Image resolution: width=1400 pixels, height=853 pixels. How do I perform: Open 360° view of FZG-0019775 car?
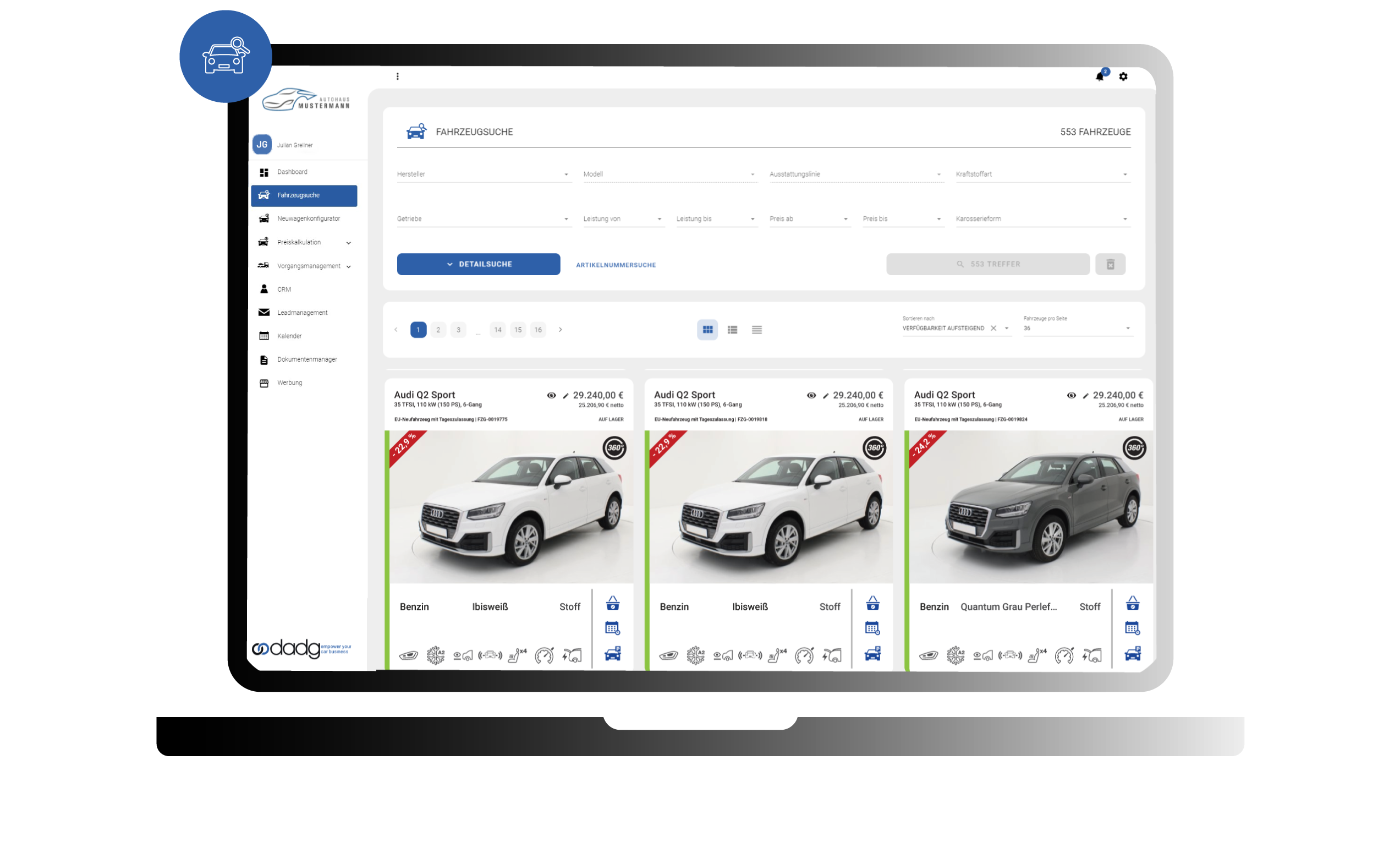pyautogui.click(x=614, y=448)
